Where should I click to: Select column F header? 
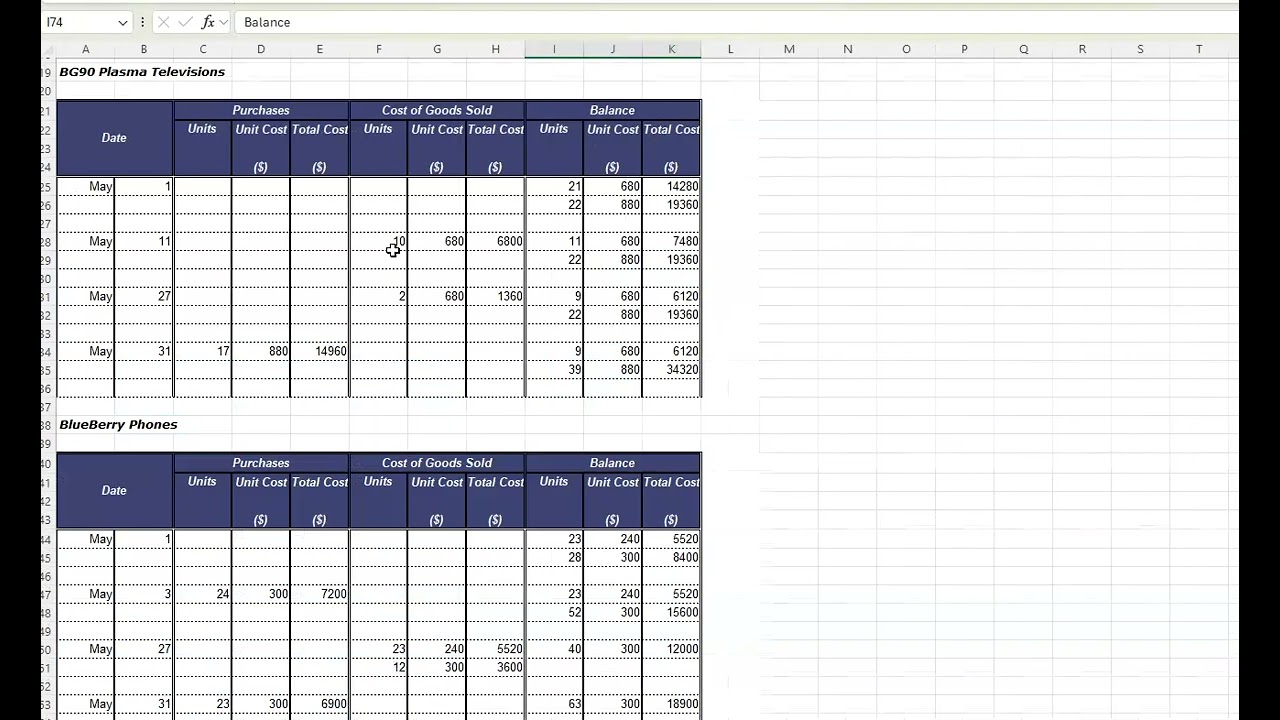click(x=378, y=49)
